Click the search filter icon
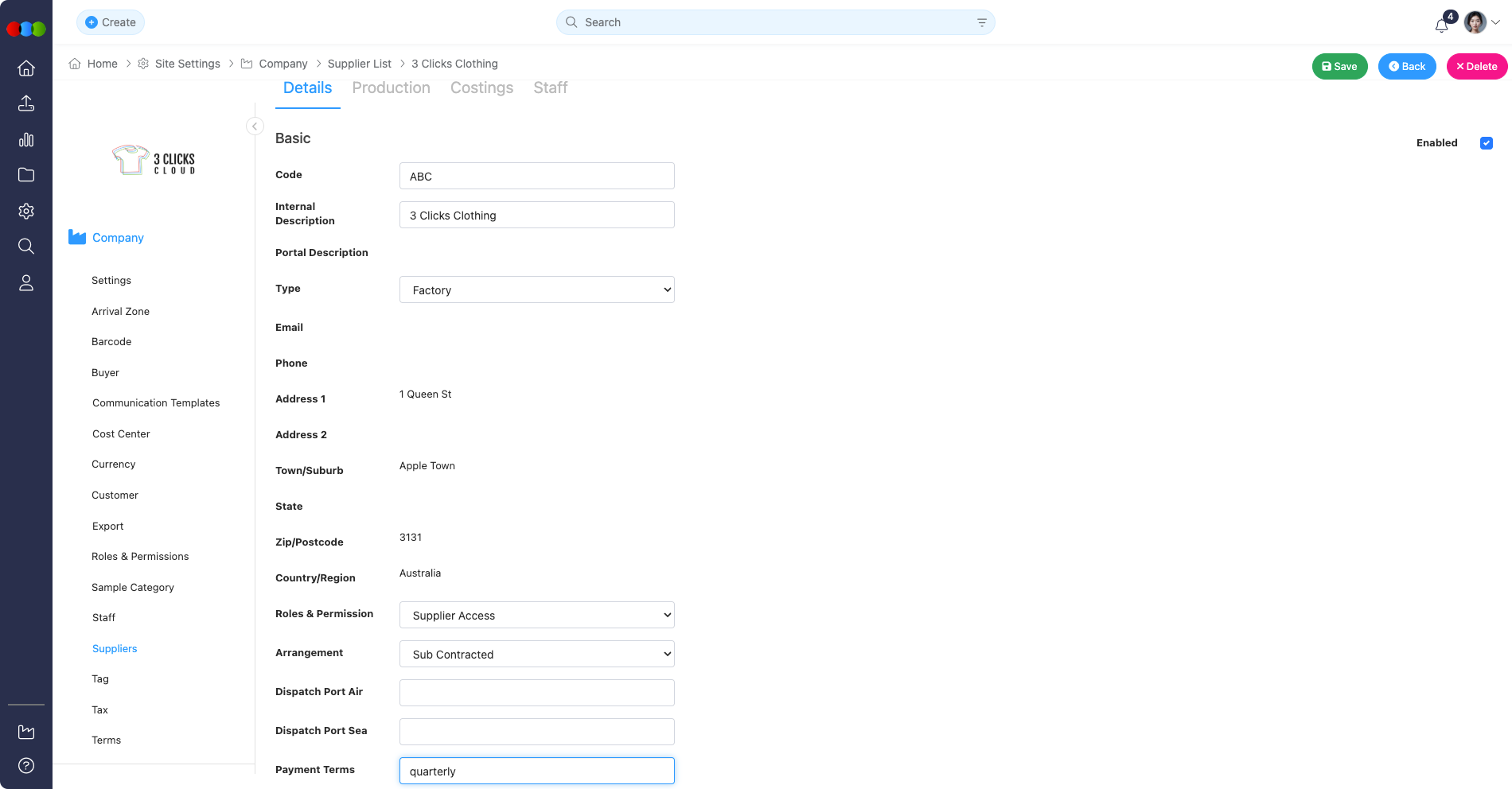 (981, 23)
